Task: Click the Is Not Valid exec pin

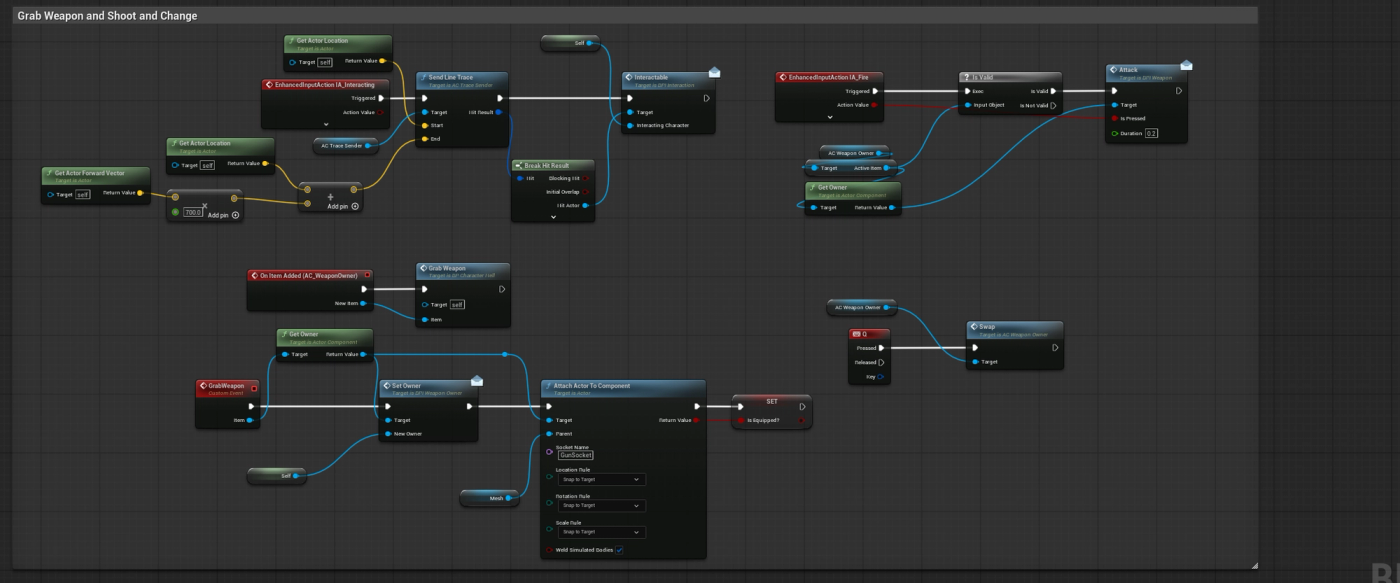Action: pyautogui.click(x=1053, y=104)
